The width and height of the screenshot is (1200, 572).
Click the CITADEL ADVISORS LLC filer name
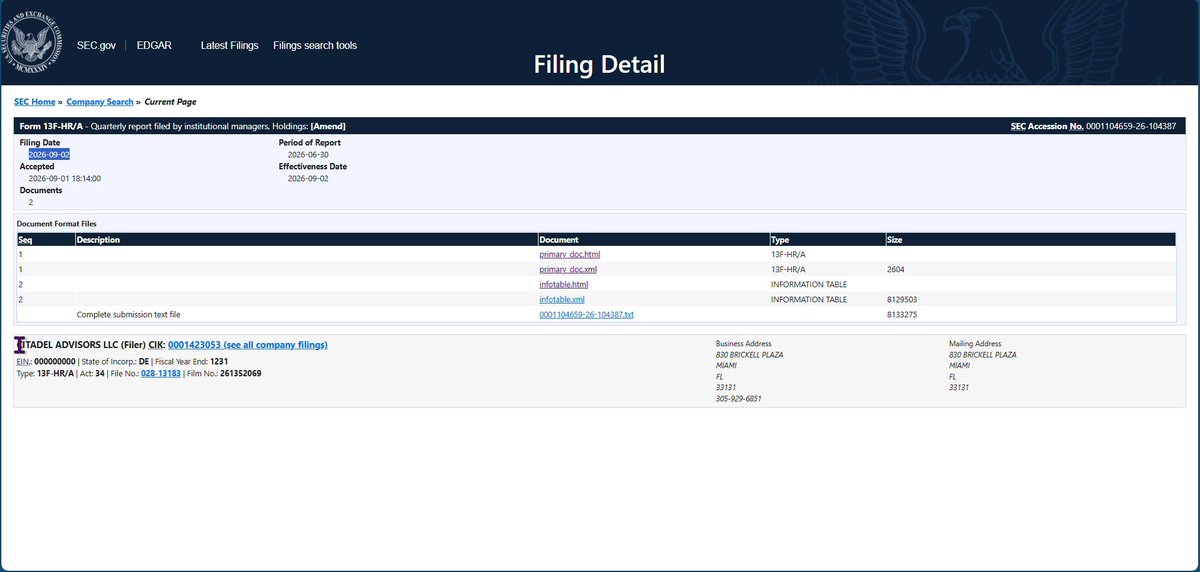(66, 345)
